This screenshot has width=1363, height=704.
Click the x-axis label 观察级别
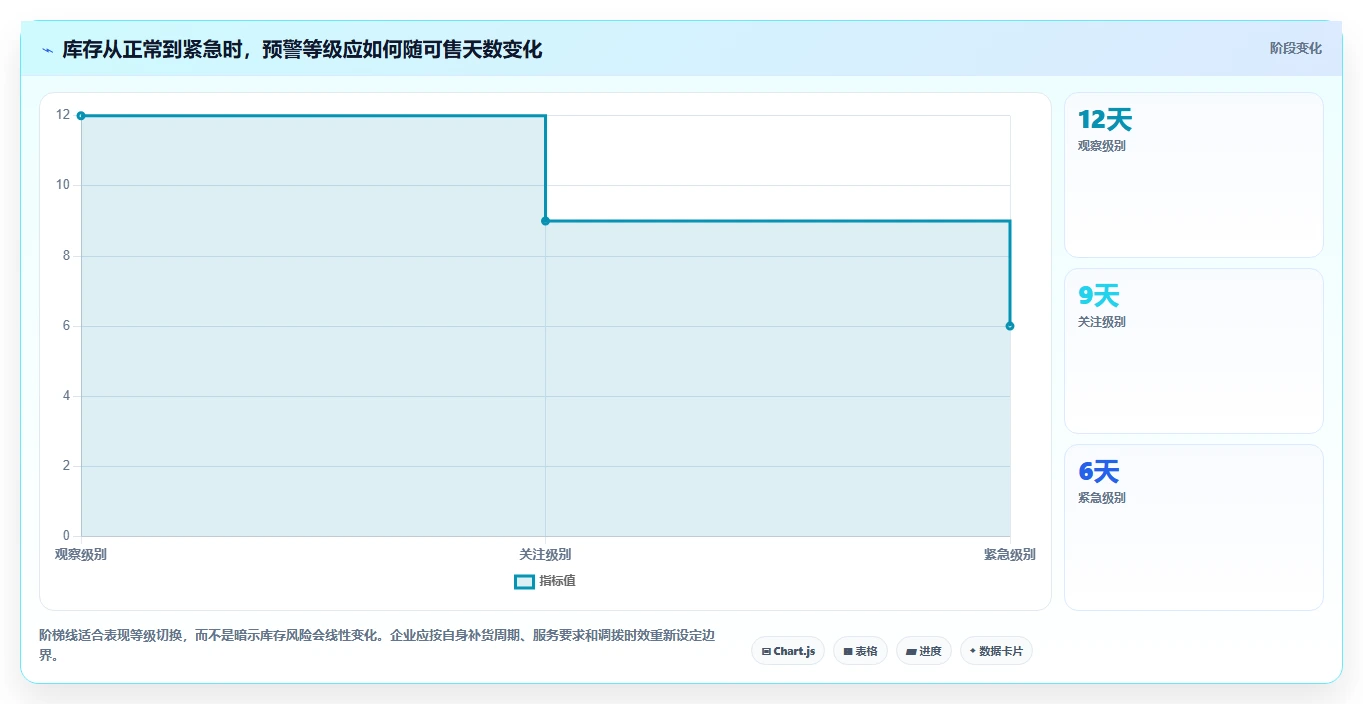[x=81, y=555]
